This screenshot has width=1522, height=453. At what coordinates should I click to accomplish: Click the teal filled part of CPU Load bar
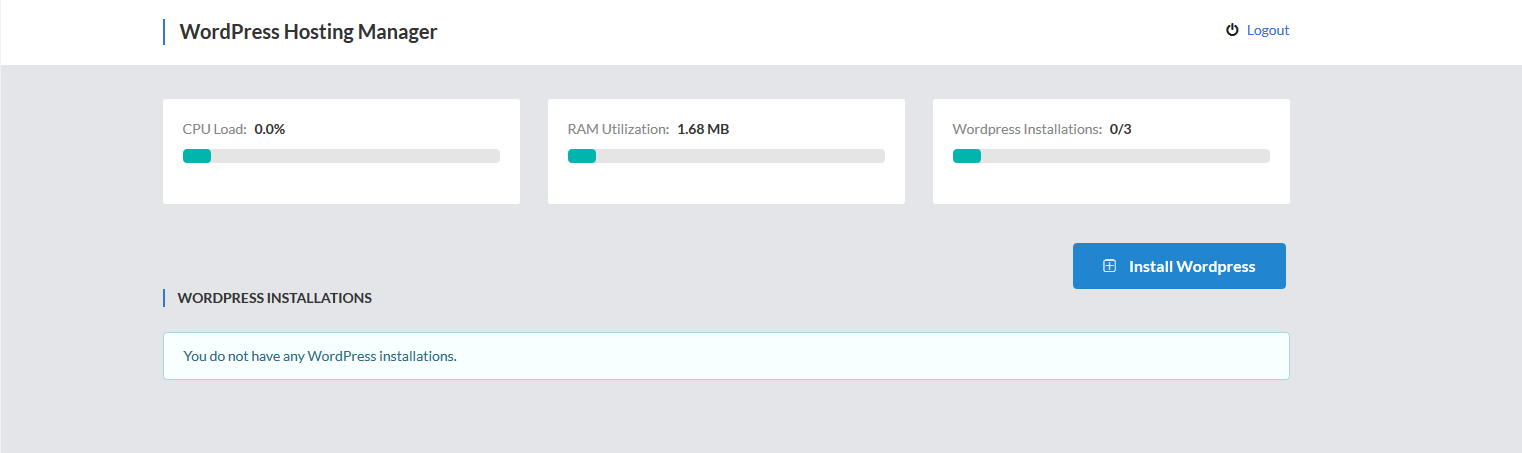pos(196,156)
